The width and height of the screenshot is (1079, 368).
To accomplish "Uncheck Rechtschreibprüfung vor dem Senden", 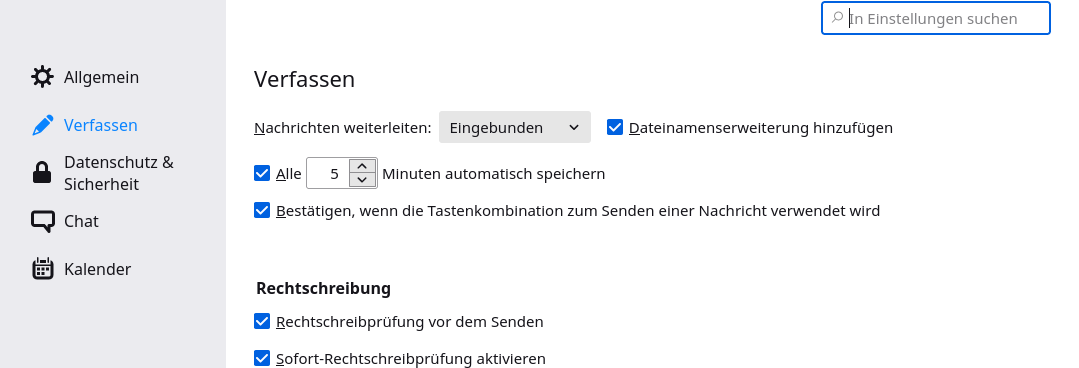I will 261,321.
